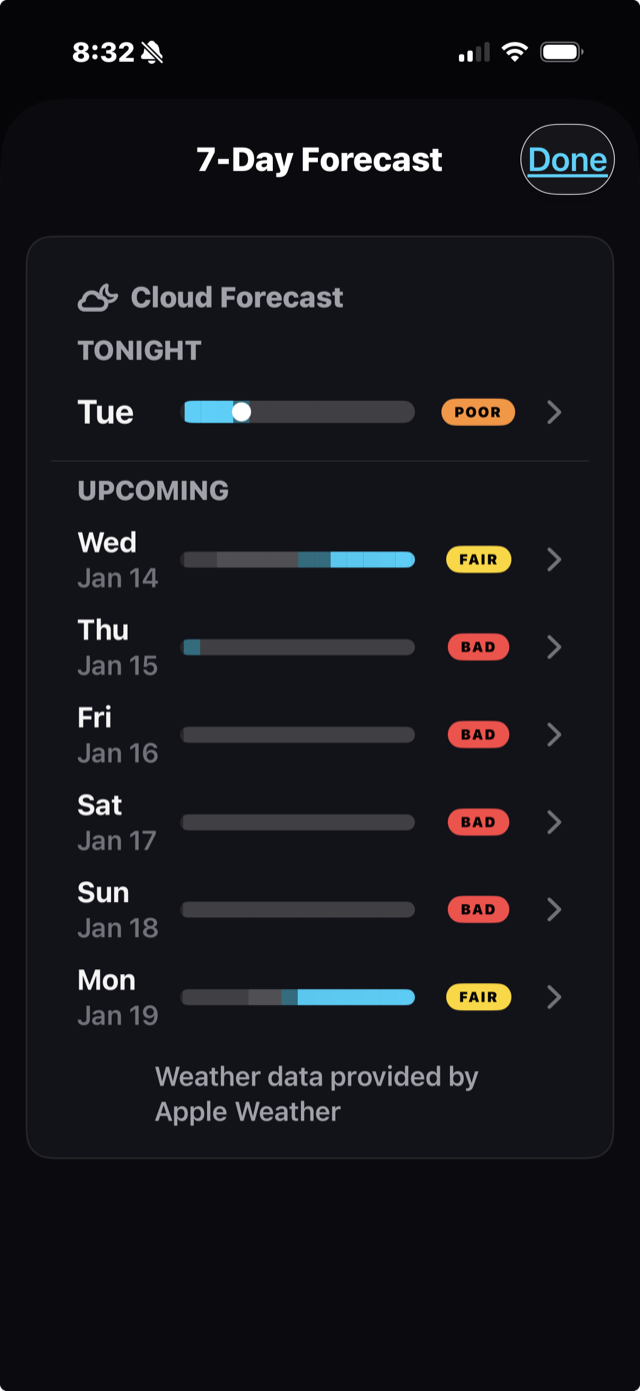This screenshot has width=640, height=1391.
Task: Click the Cloud Forecast cloud icon
Action: coord(97,296)
